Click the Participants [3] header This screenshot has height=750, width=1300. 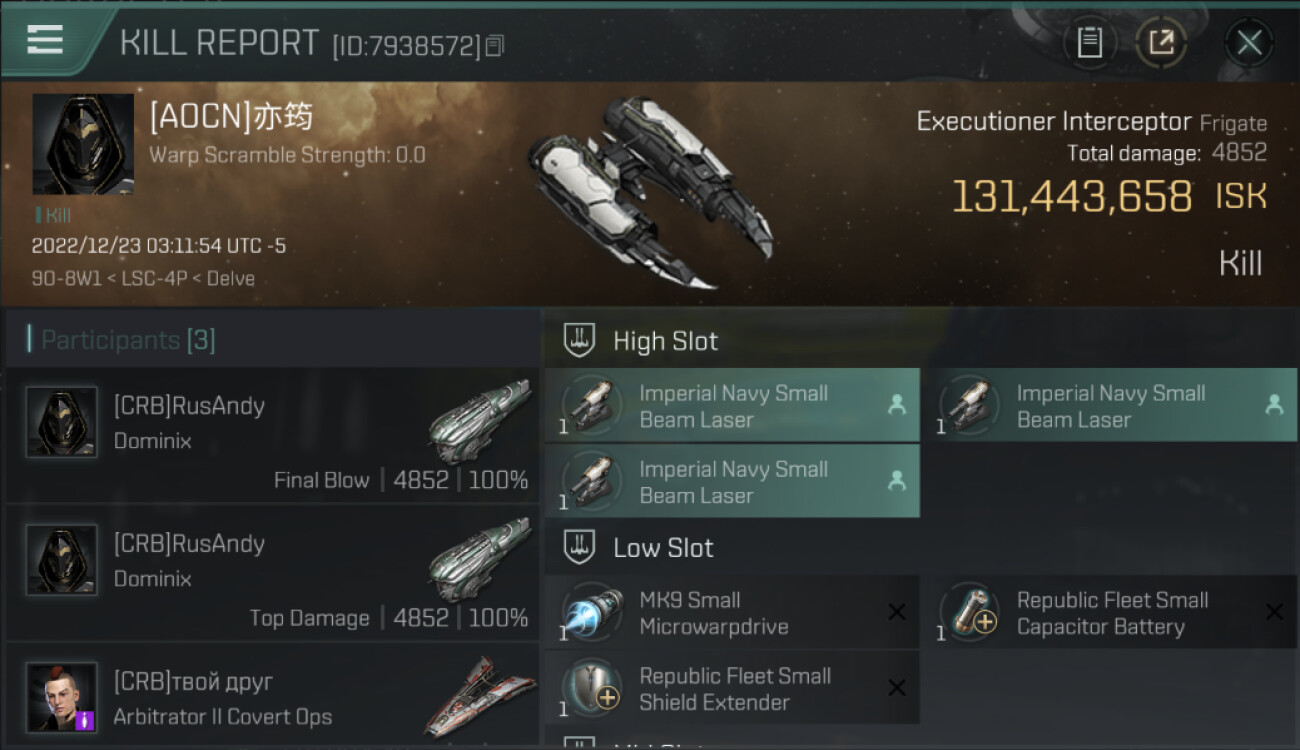[128, 340]
